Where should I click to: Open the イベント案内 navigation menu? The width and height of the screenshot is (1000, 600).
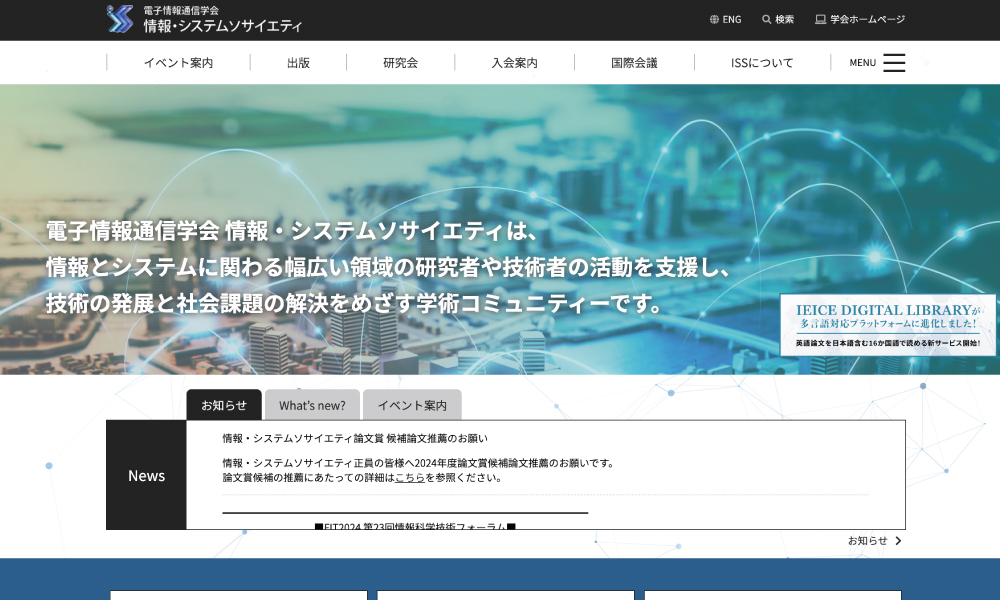click(178, 63)
